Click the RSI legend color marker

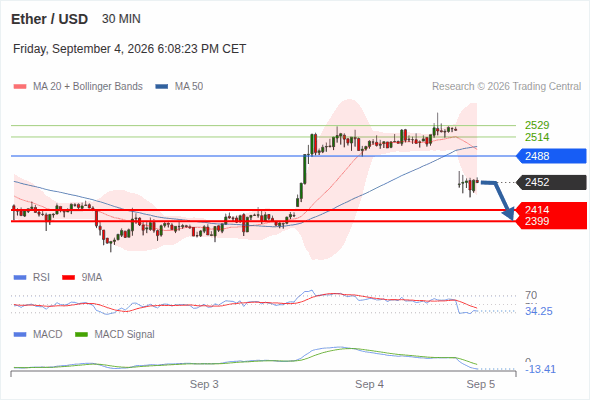tap(20, 278)
